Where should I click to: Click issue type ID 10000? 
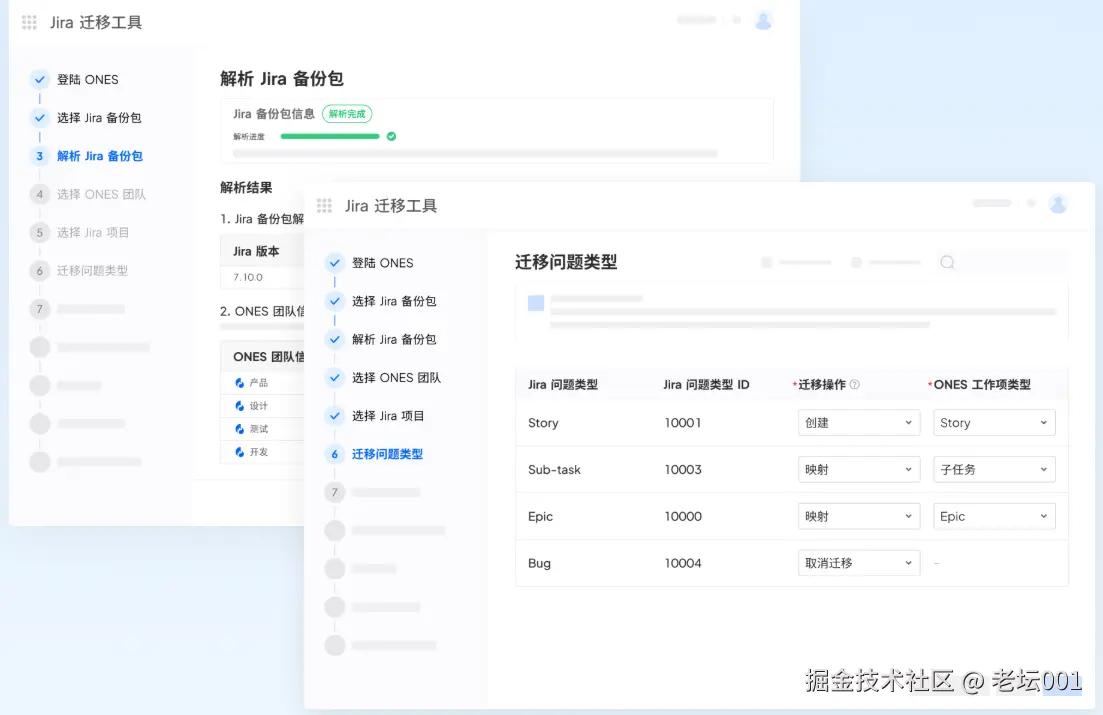coord(682,517)
